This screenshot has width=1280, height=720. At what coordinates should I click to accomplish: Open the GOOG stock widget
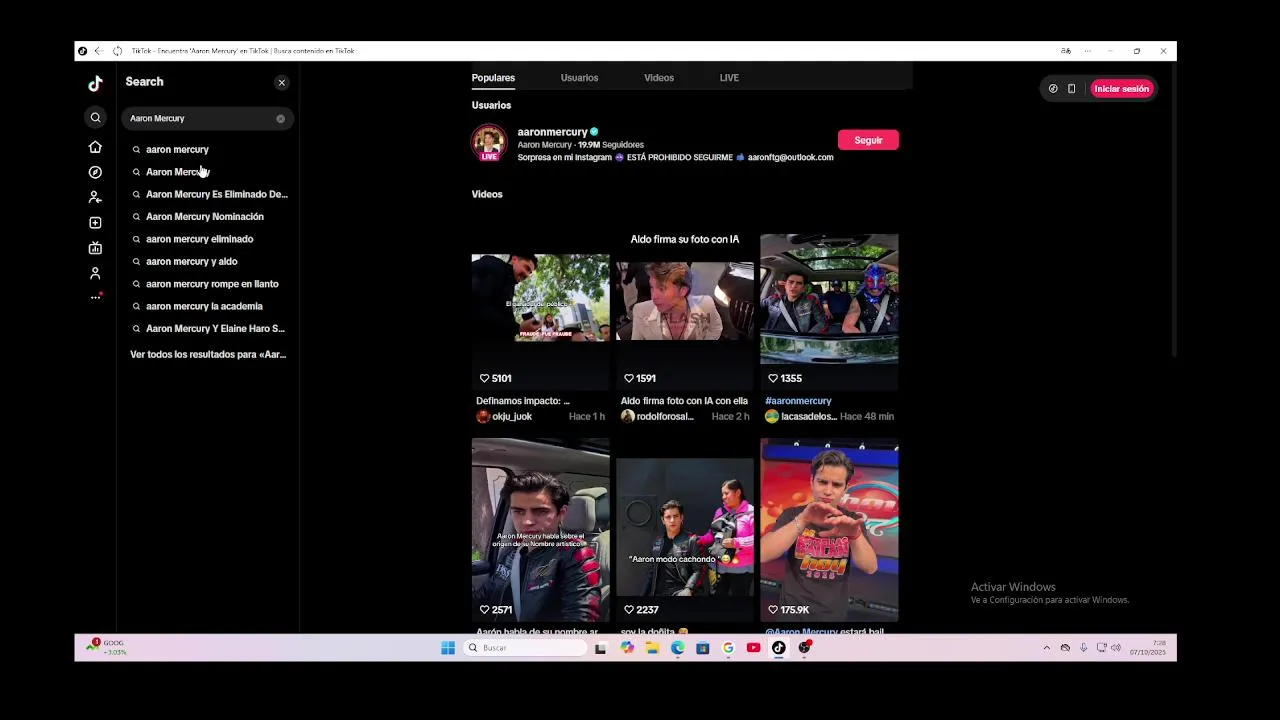point(107,647)
